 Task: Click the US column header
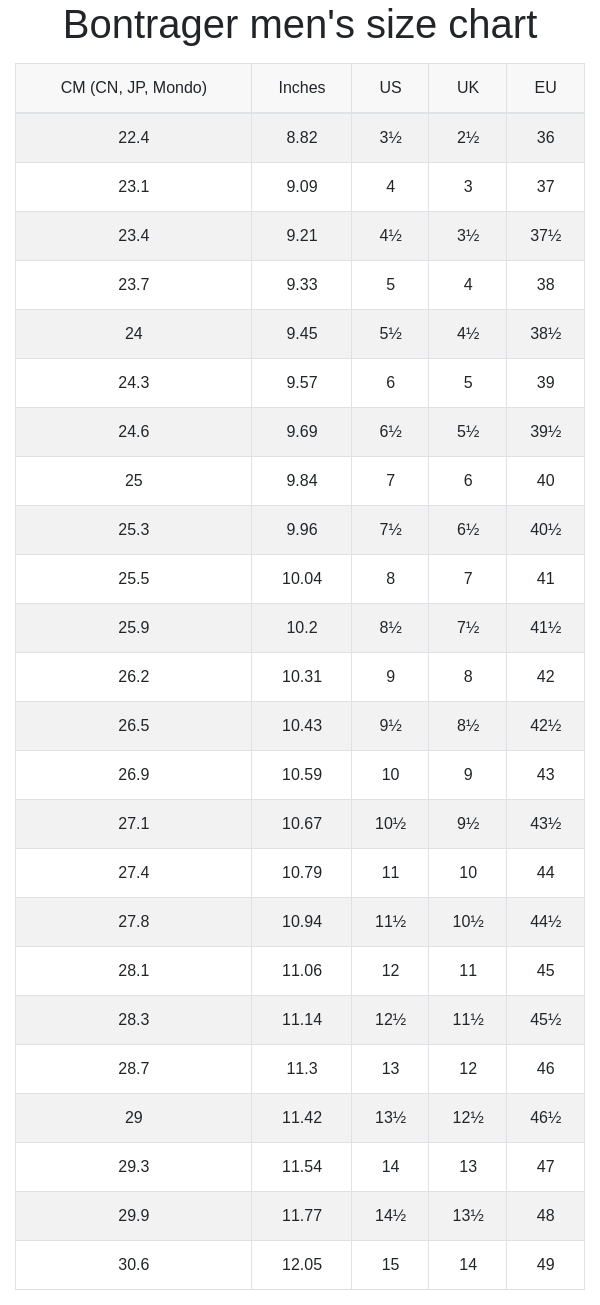pyautogui.click(x=390, y=88)
